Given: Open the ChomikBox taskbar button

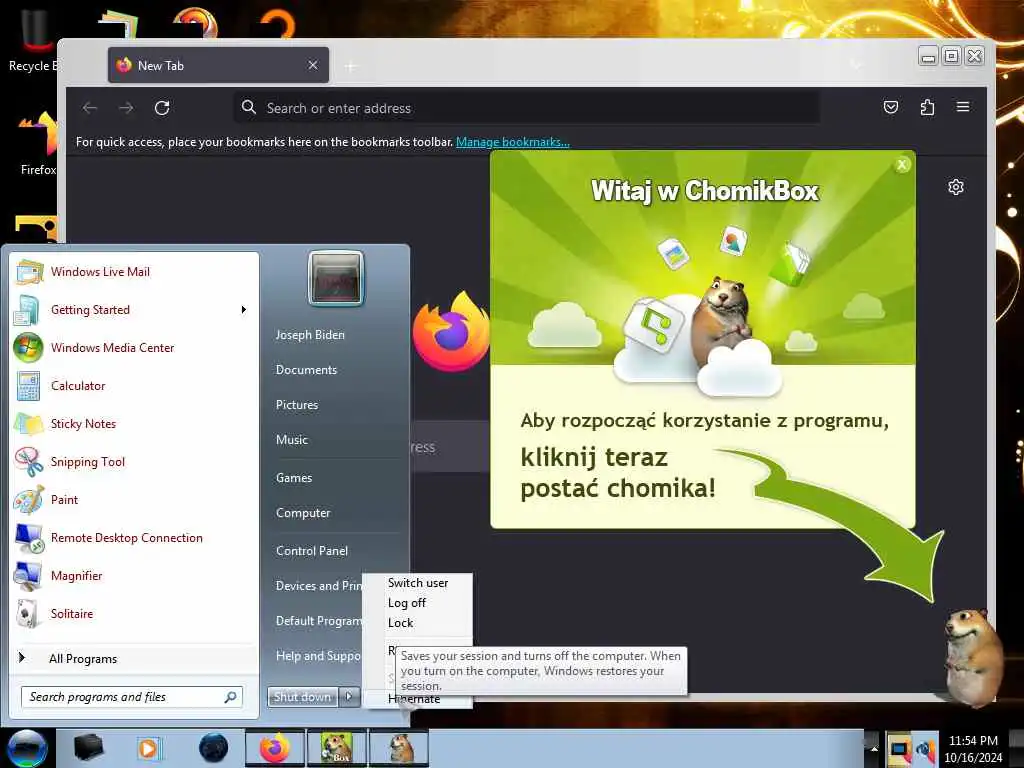Looking at the screenshot, I should point(336,748).
